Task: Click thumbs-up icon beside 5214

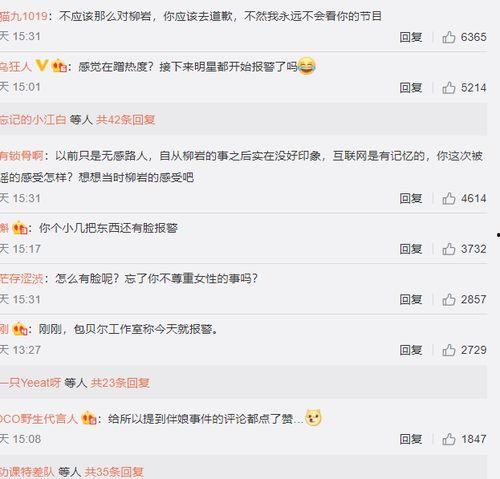Action: click(x=449, y=88)
